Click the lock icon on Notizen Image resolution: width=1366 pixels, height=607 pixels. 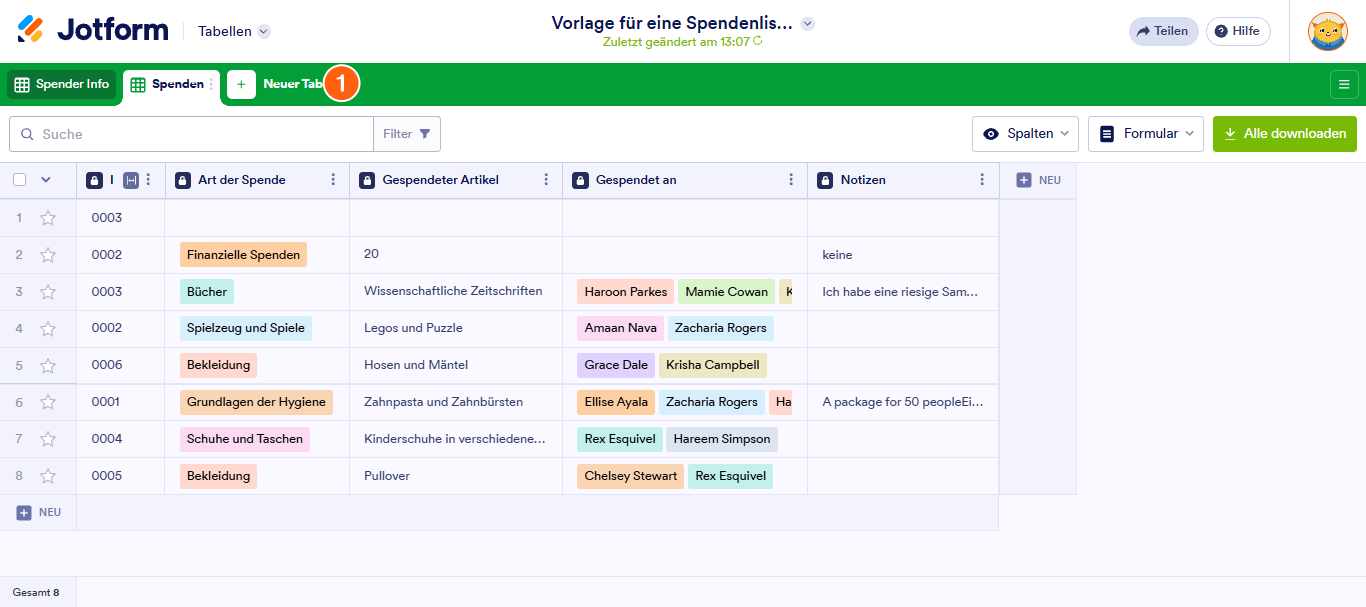[x=825, y=180]
